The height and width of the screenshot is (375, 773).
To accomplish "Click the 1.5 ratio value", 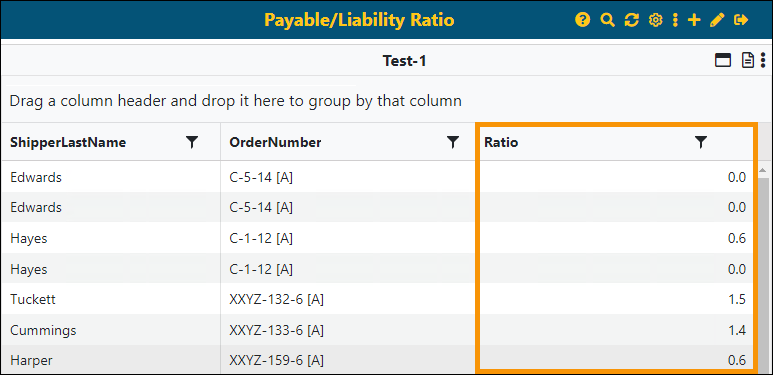I will (737, 300).
